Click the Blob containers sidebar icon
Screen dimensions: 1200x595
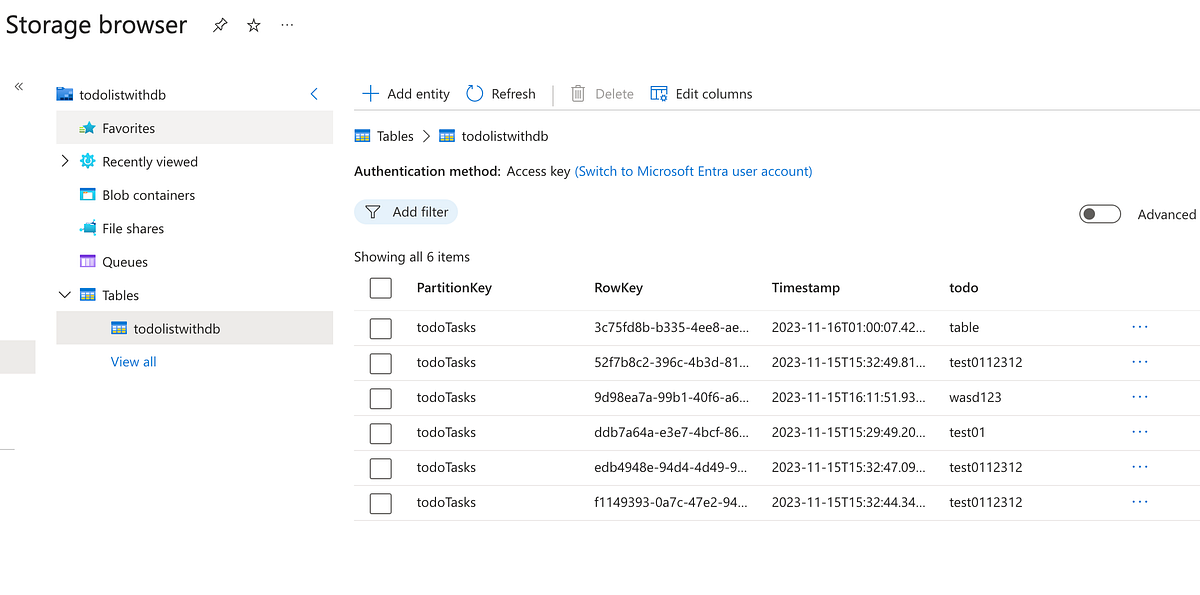tap(86, 195)
